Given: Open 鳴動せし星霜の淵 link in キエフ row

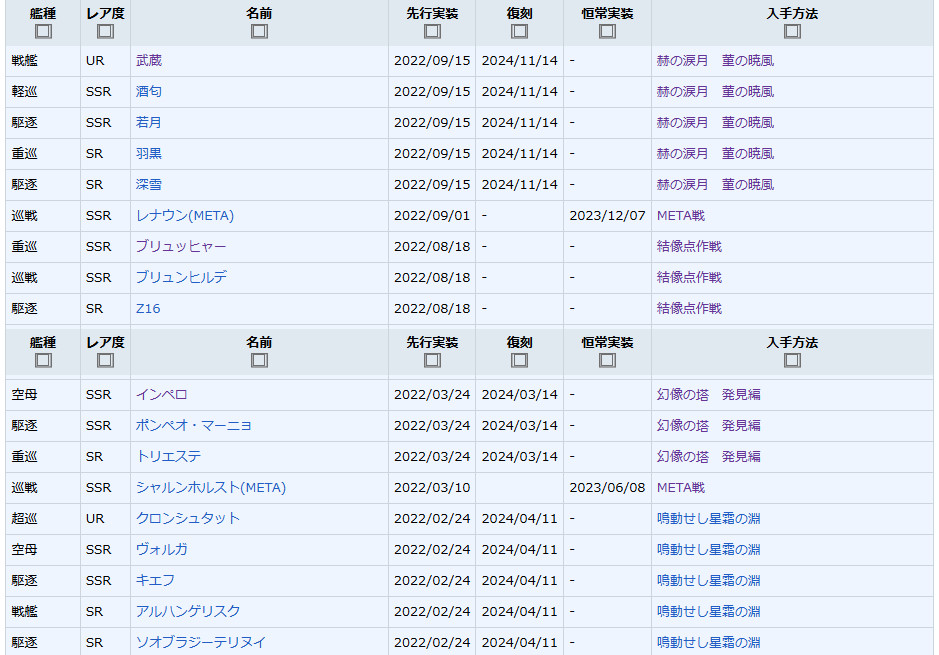Looking at the screenshot, I should click(x=708, y=581).
